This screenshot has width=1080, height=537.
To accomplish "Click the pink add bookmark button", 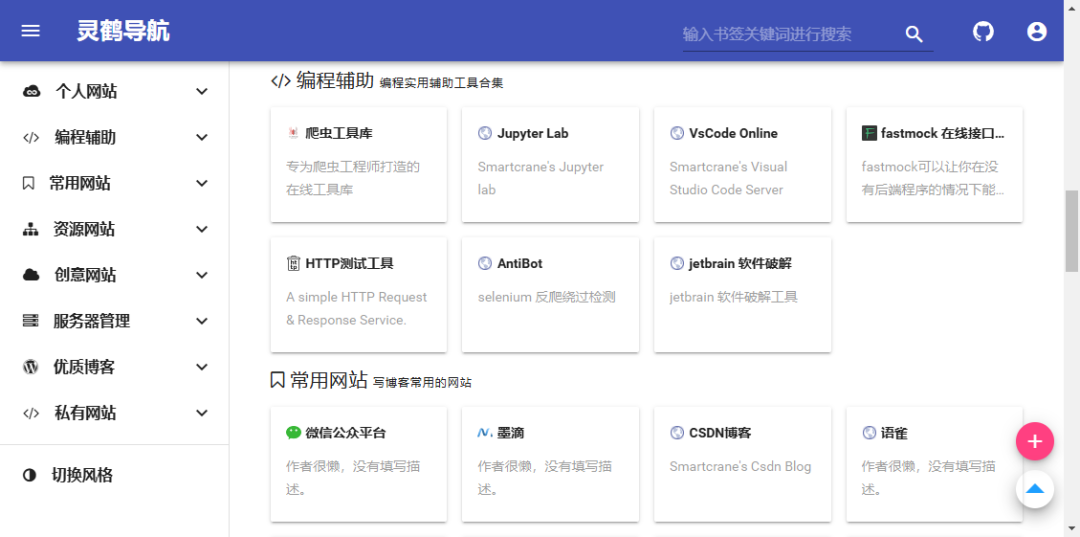I will pyautogui.click(x=1035, y=441).
